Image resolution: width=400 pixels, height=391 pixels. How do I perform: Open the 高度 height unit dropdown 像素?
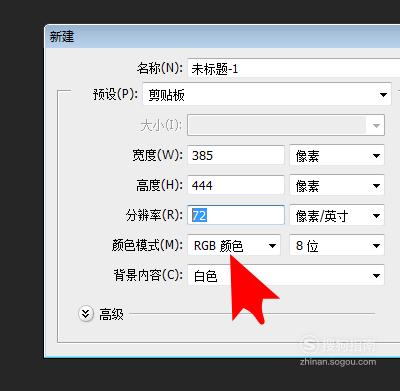[x=337, y=185]
